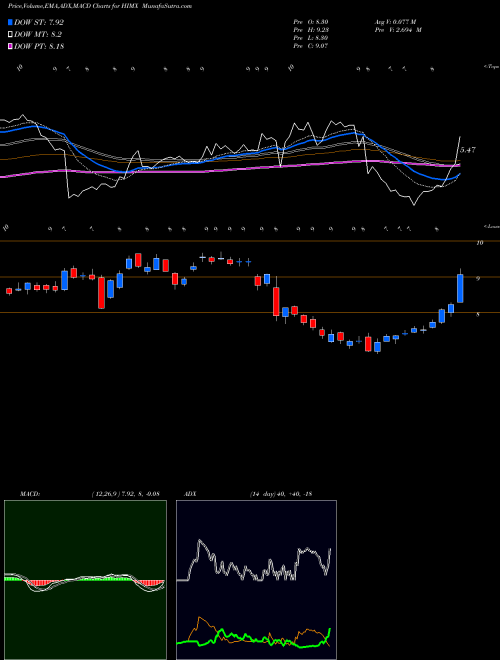
Task: Click the 5.47 value beside the EMA lines
Action: (x=468, y=150)
